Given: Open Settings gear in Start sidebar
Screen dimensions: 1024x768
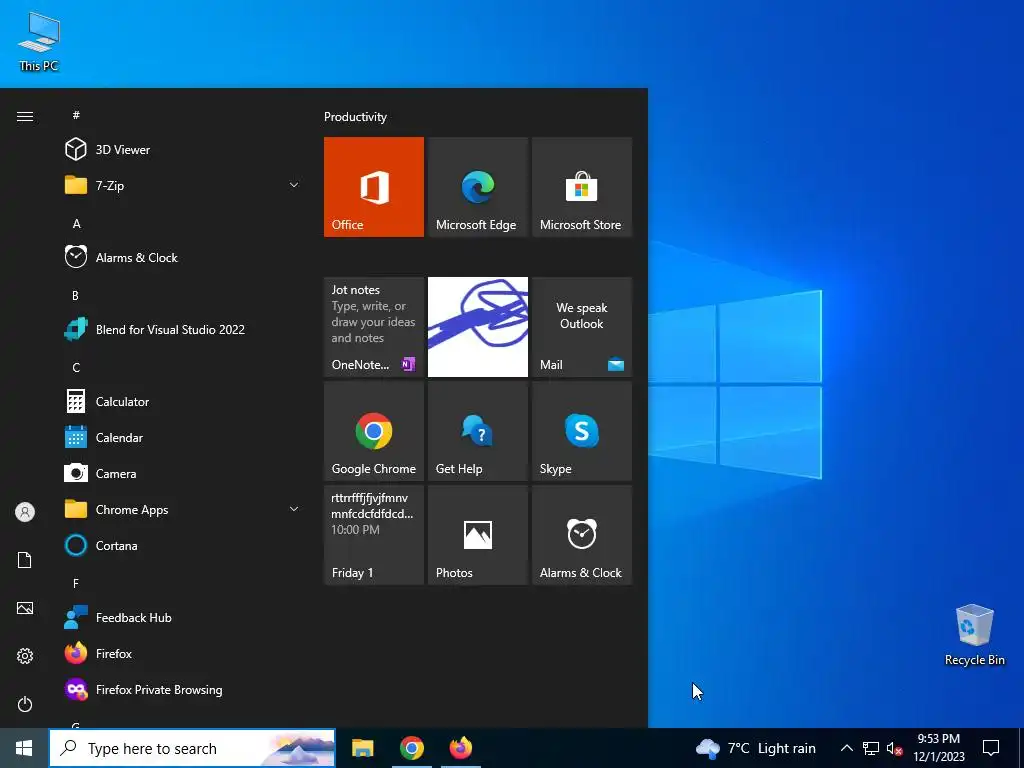Looking at the screenshot, I should pyautogui.click(x=25, y=656).
